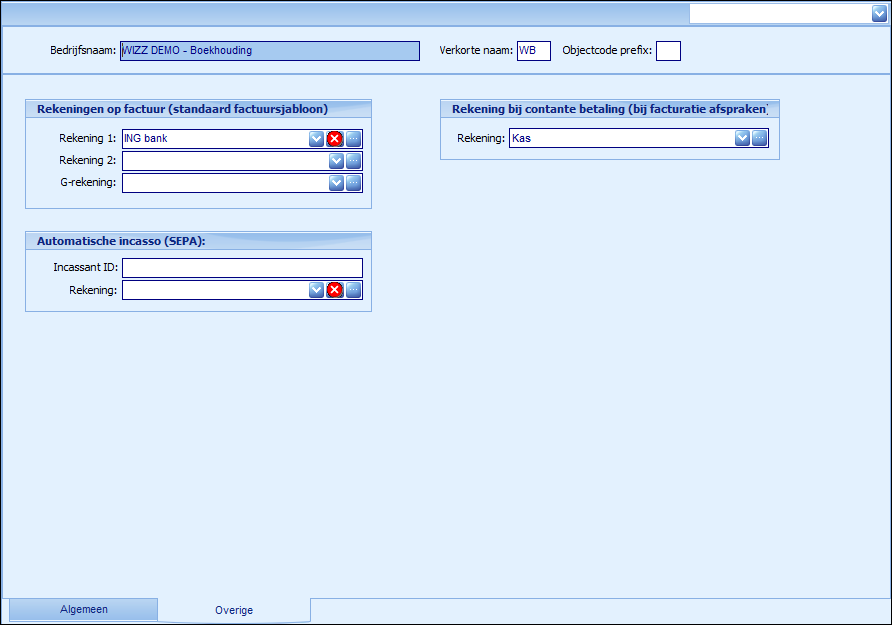892x625 pixels.
Task: Click into the Incassant ID field
Action: pyautogui.click(x=242, y=268)
